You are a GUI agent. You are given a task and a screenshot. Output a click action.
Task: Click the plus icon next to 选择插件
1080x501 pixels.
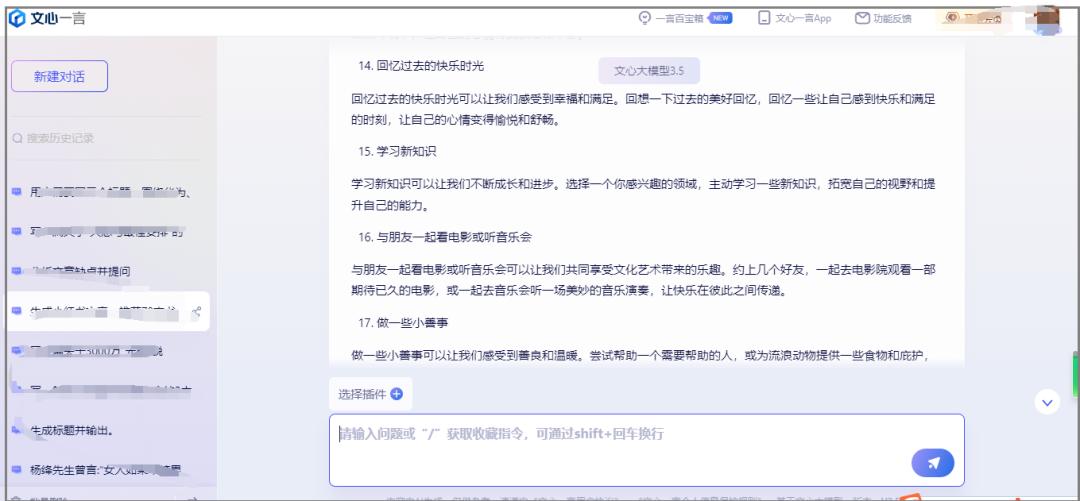(396, 394)
